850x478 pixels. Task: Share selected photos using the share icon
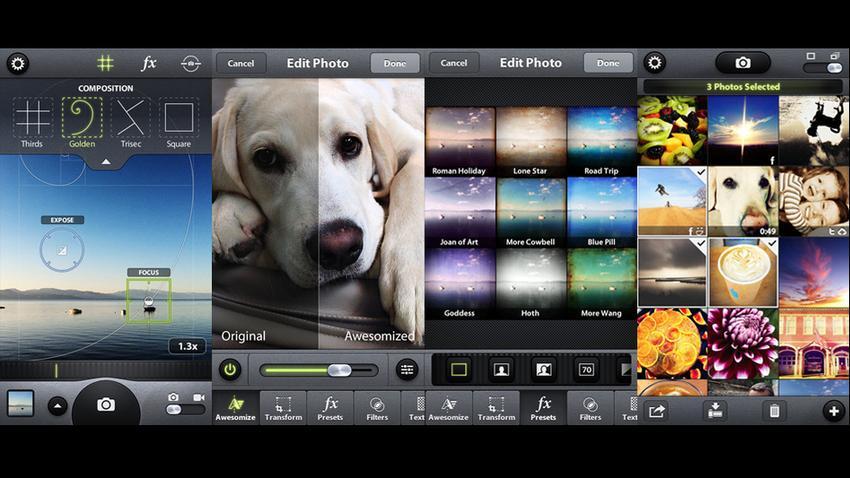[657, 410]
